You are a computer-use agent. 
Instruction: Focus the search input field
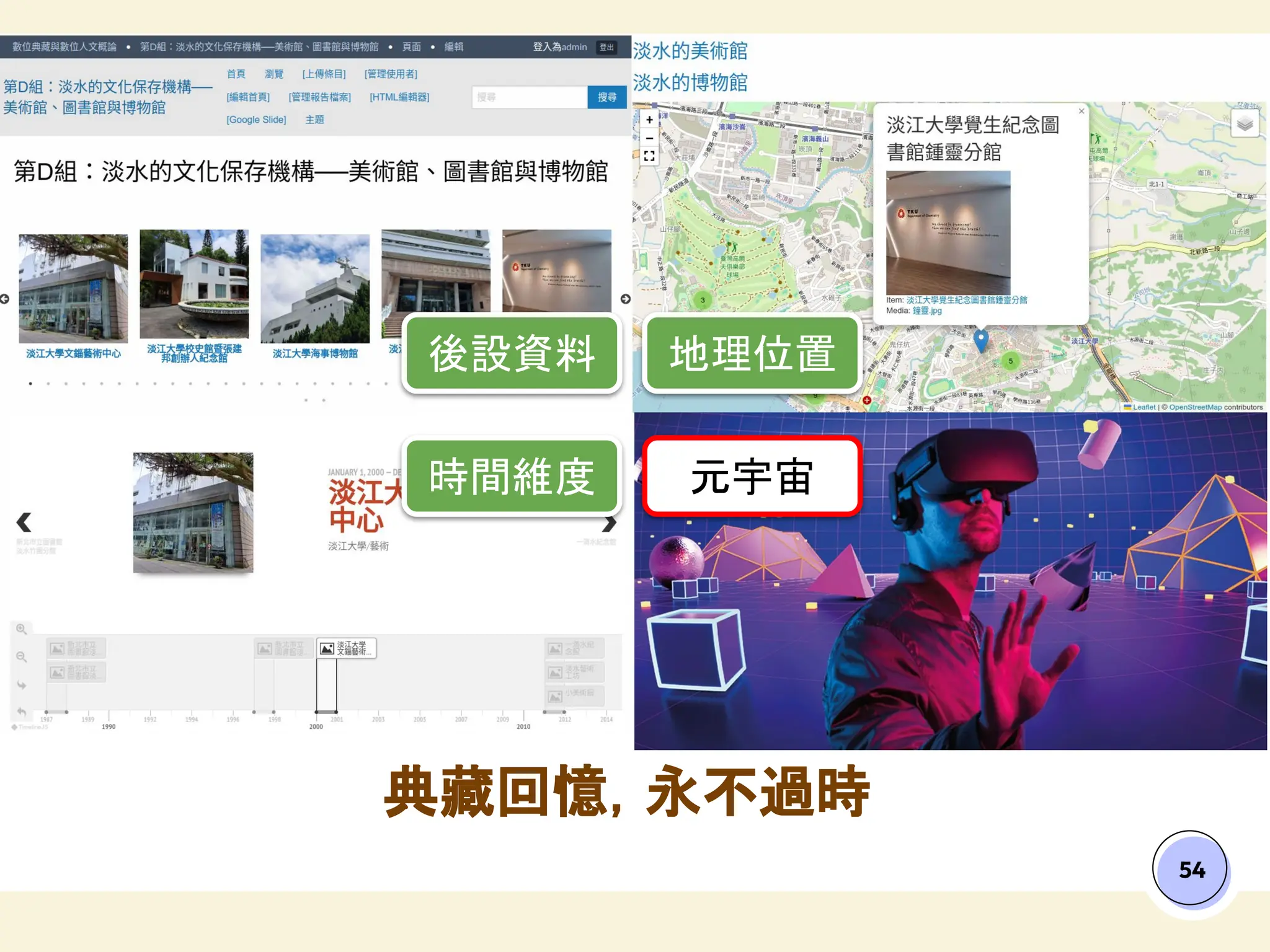coord(530,97)
